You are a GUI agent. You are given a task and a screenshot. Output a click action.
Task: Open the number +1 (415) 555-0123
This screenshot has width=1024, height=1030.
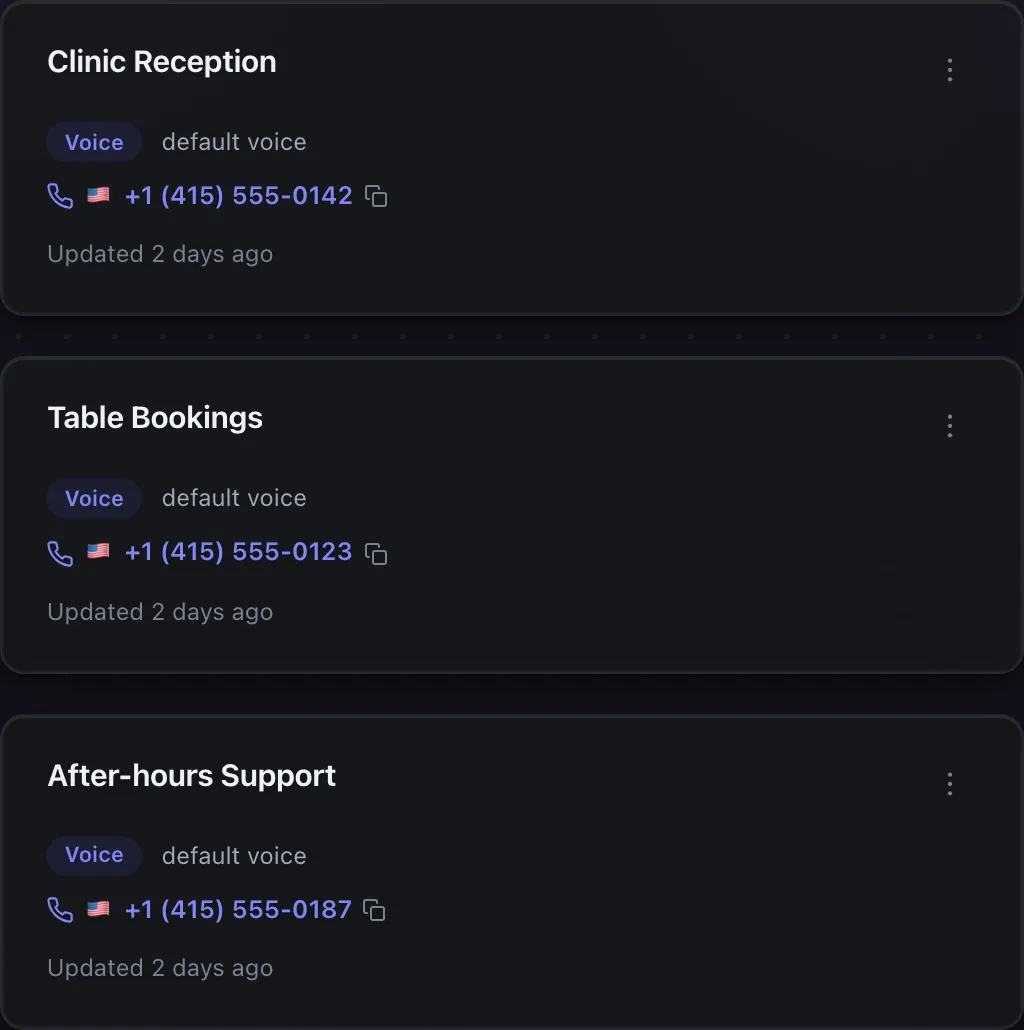tap(238, 552)
